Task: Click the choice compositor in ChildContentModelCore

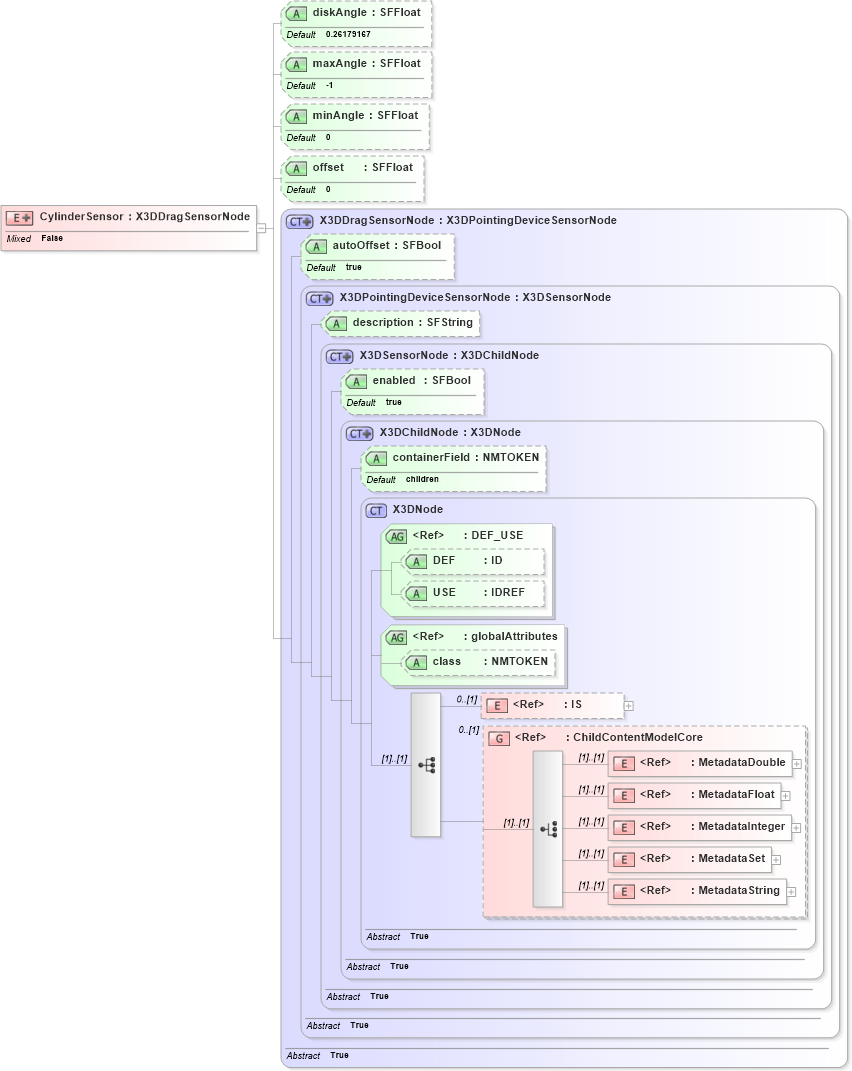Action: (x=547, y=829)
